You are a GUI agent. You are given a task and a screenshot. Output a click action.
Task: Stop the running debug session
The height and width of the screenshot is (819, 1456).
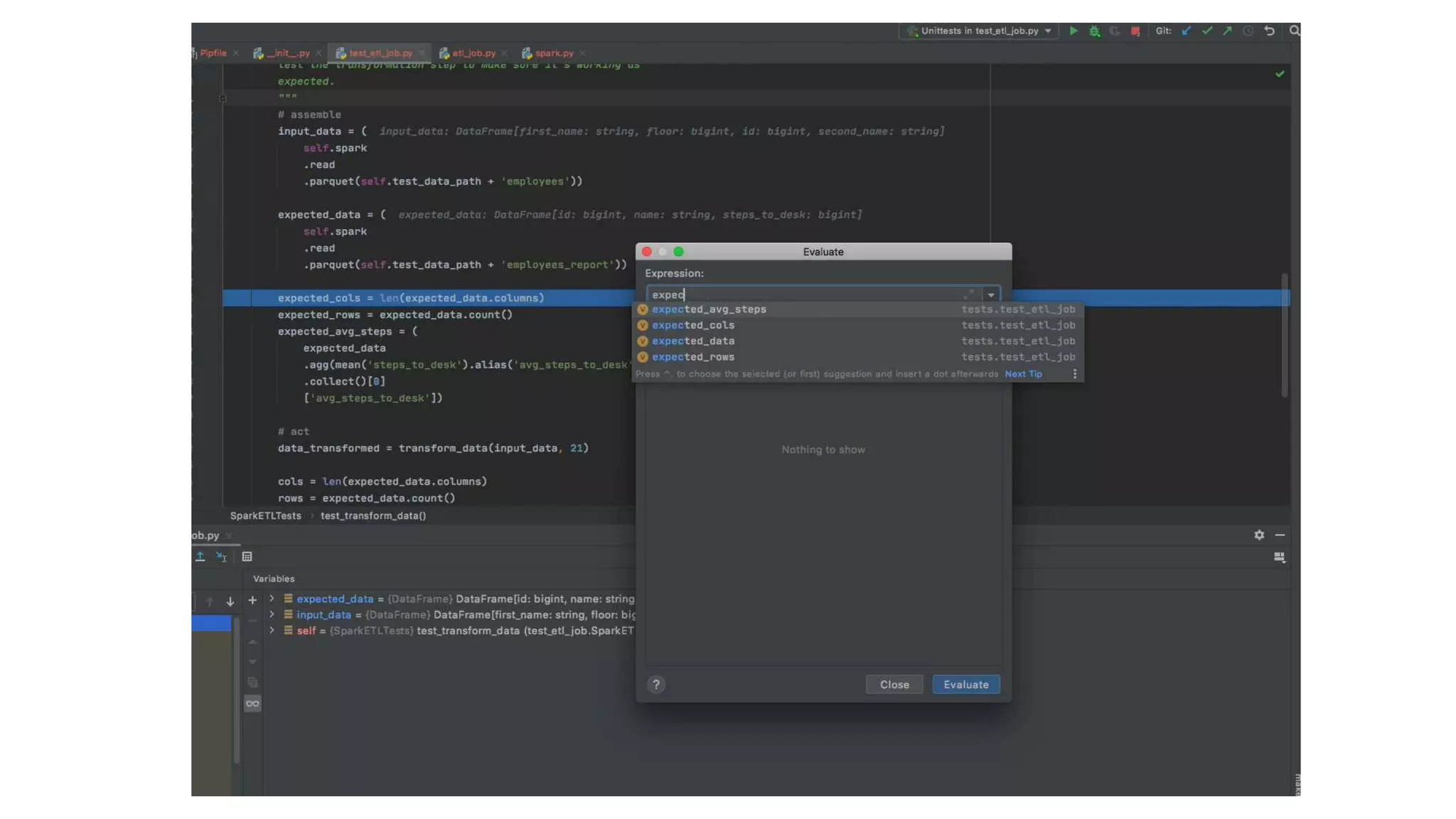(1135, 31)
